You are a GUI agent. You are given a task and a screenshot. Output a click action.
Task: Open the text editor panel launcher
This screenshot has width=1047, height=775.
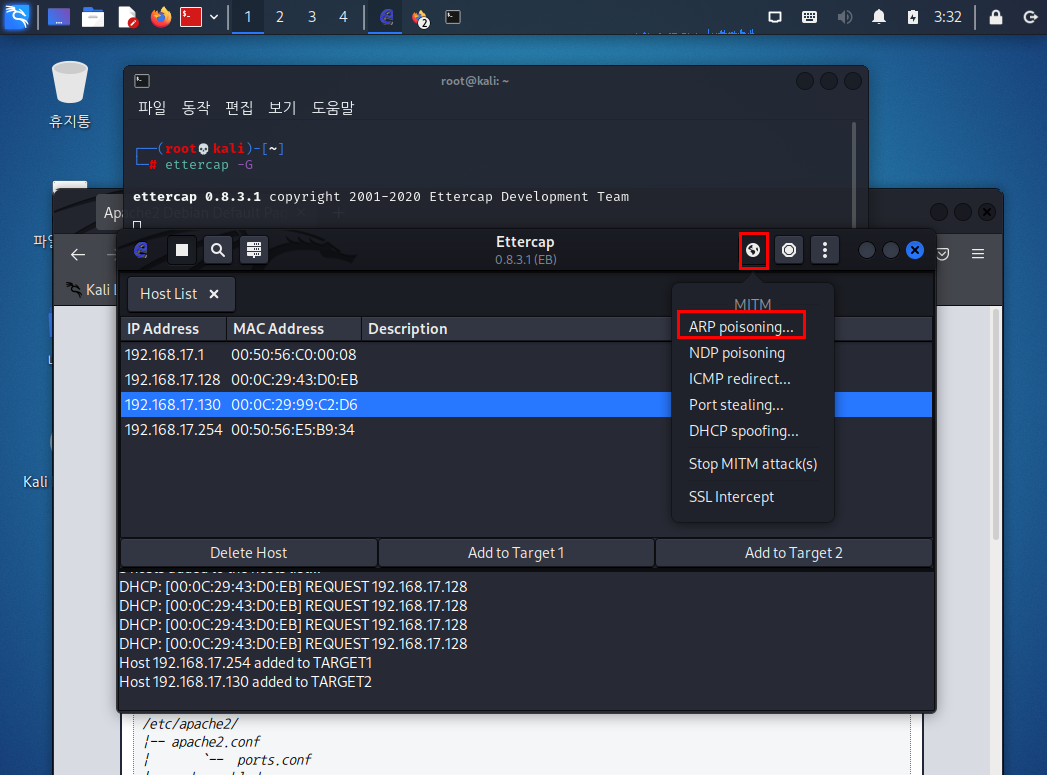click(128, 17)
